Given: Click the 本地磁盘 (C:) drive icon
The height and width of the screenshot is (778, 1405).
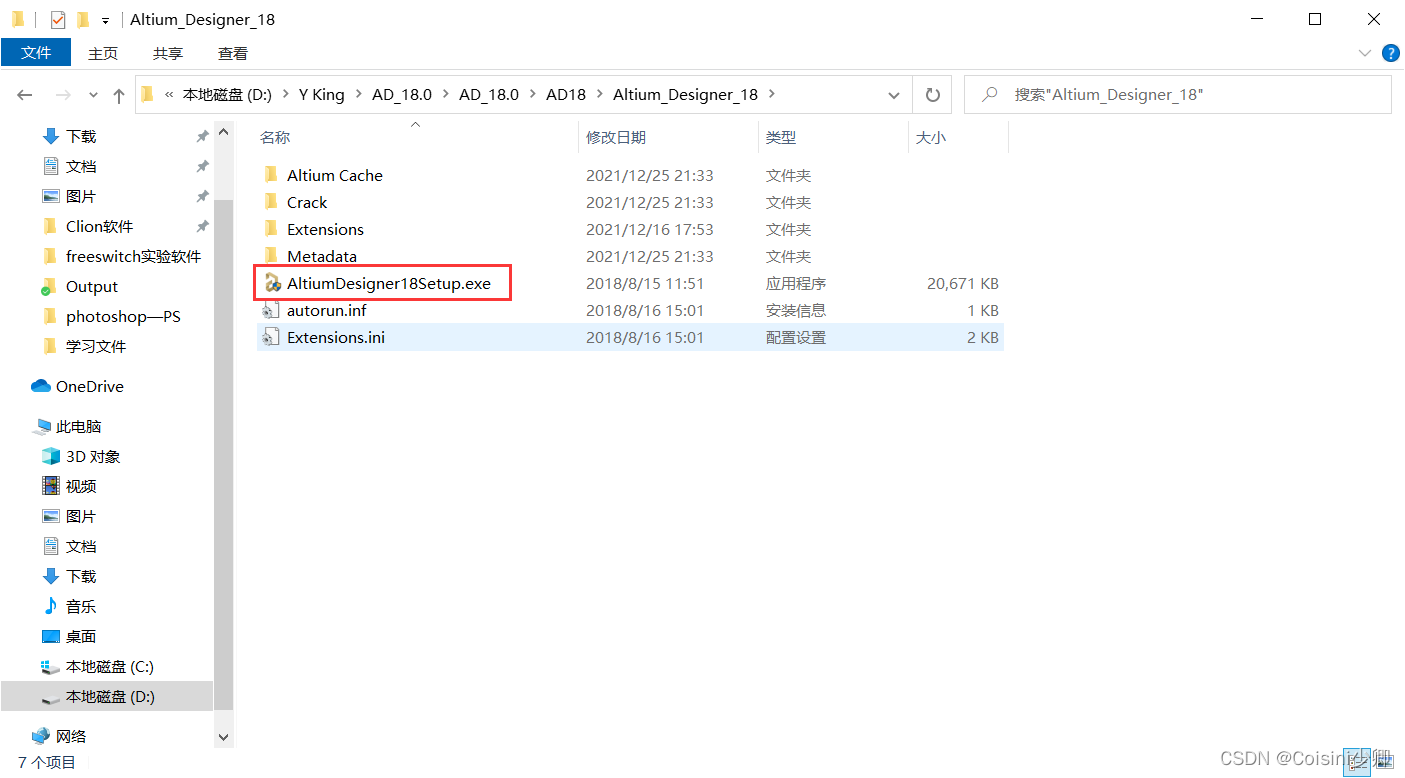Looking at the screenshot, I should (x=51, y=666).
